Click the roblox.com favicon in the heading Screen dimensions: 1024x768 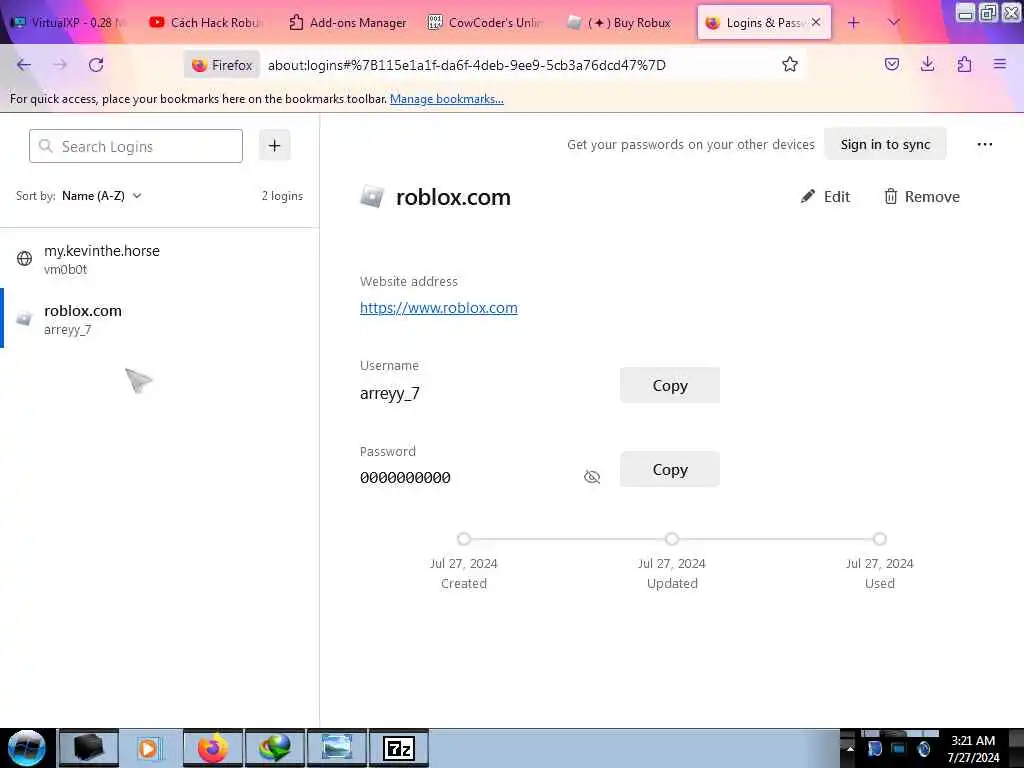372,197
